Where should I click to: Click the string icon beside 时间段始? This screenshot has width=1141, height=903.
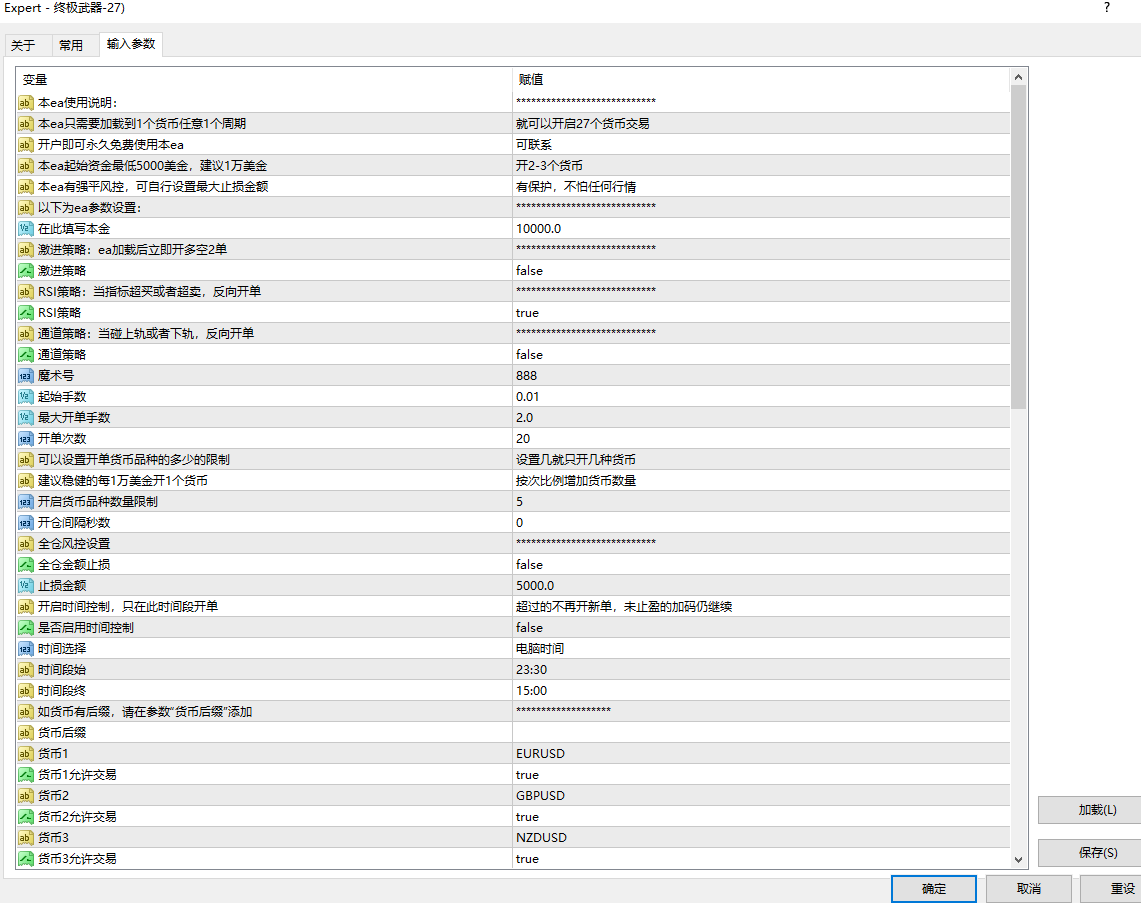(25, 669)
